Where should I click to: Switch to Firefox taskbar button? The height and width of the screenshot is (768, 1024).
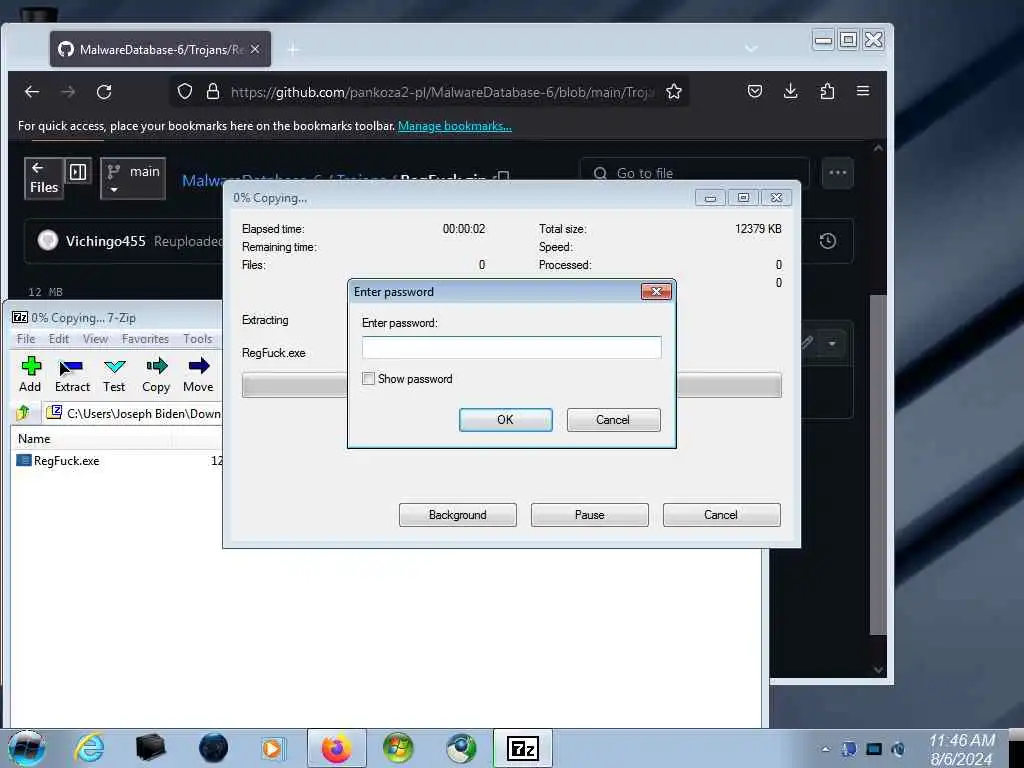[336, 748]
